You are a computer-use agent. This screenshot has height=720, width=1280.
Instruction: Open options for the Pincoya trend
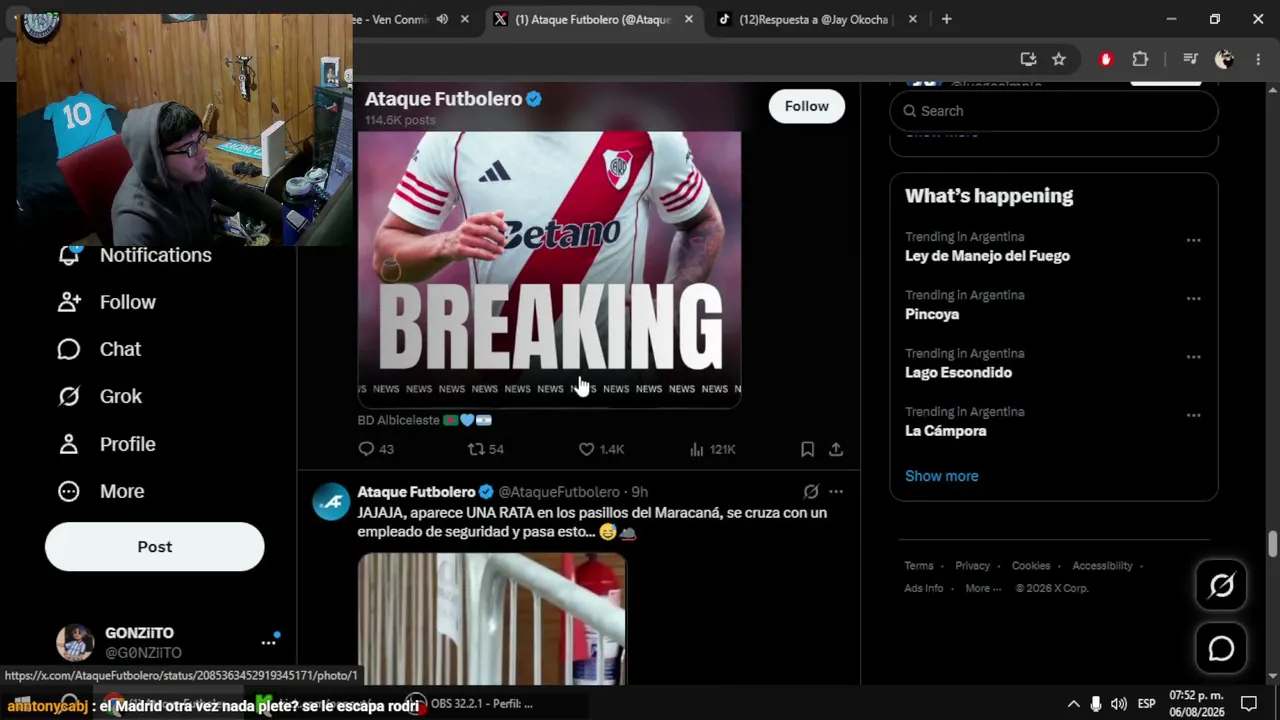coord(1193,298)
